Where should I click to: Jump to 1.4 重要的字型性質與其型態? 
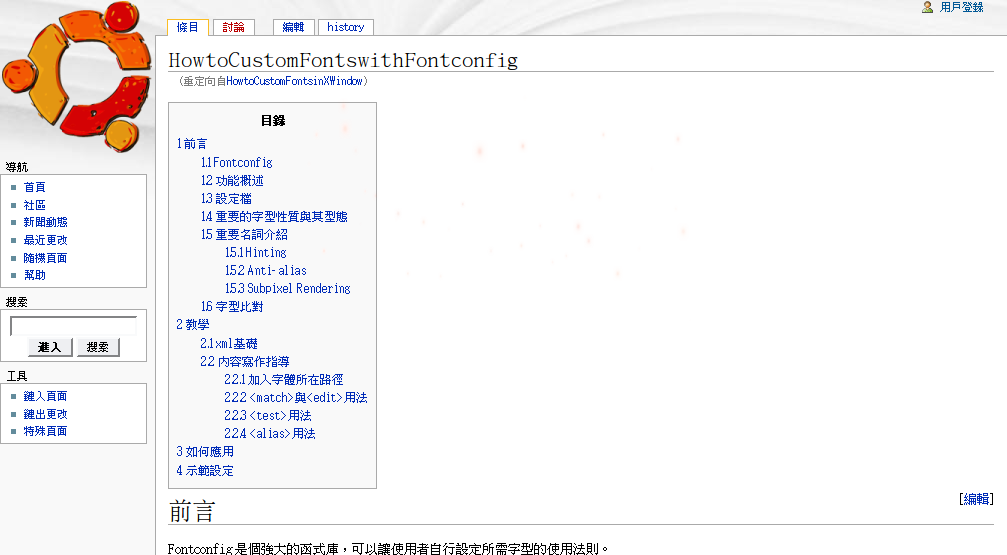[x=274, y=216]
